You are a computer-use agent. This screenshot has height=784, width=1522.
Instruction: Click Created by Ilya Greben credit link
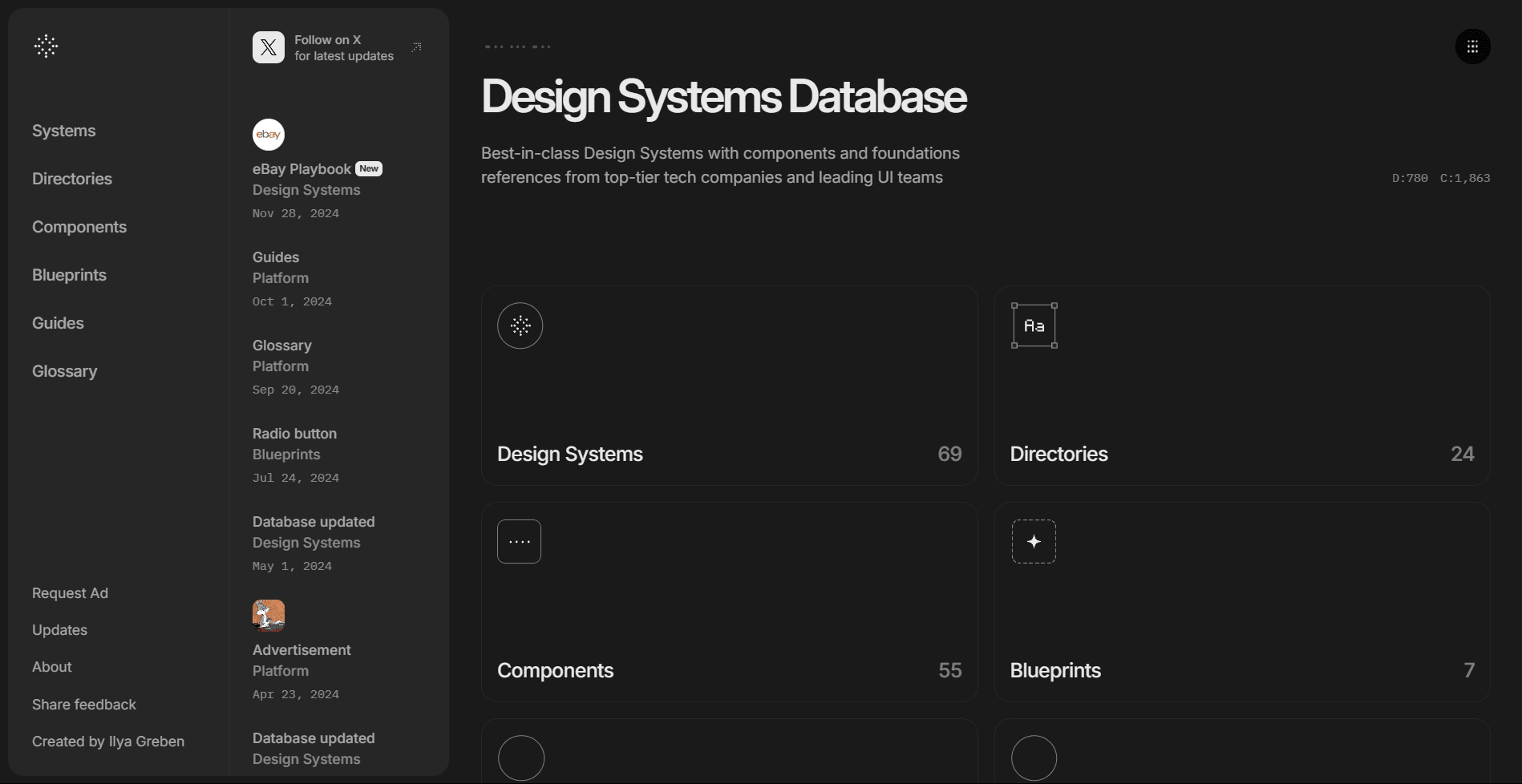tap(107, 742)
